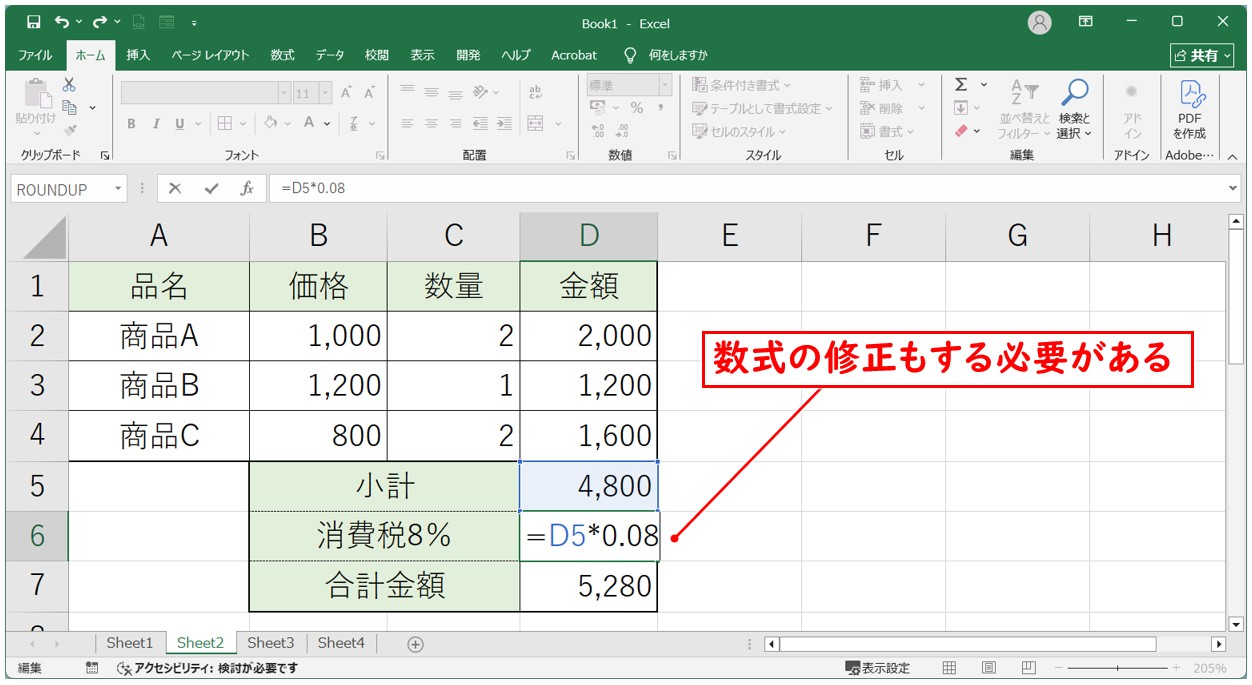
Task: Select column D header
Action: [589, 236]
